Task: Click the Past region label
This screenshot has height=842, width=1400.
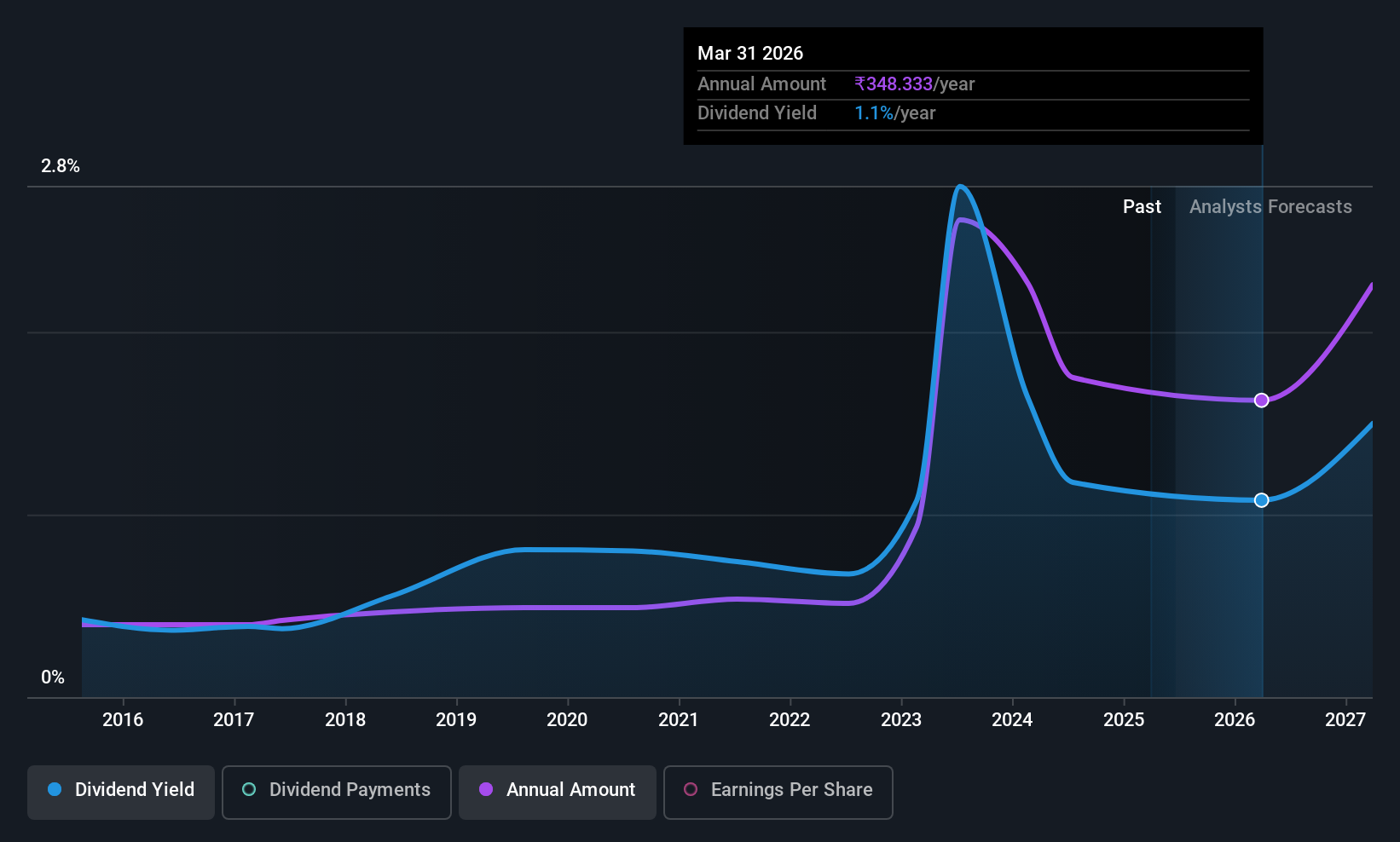Action: point(1142,207)
